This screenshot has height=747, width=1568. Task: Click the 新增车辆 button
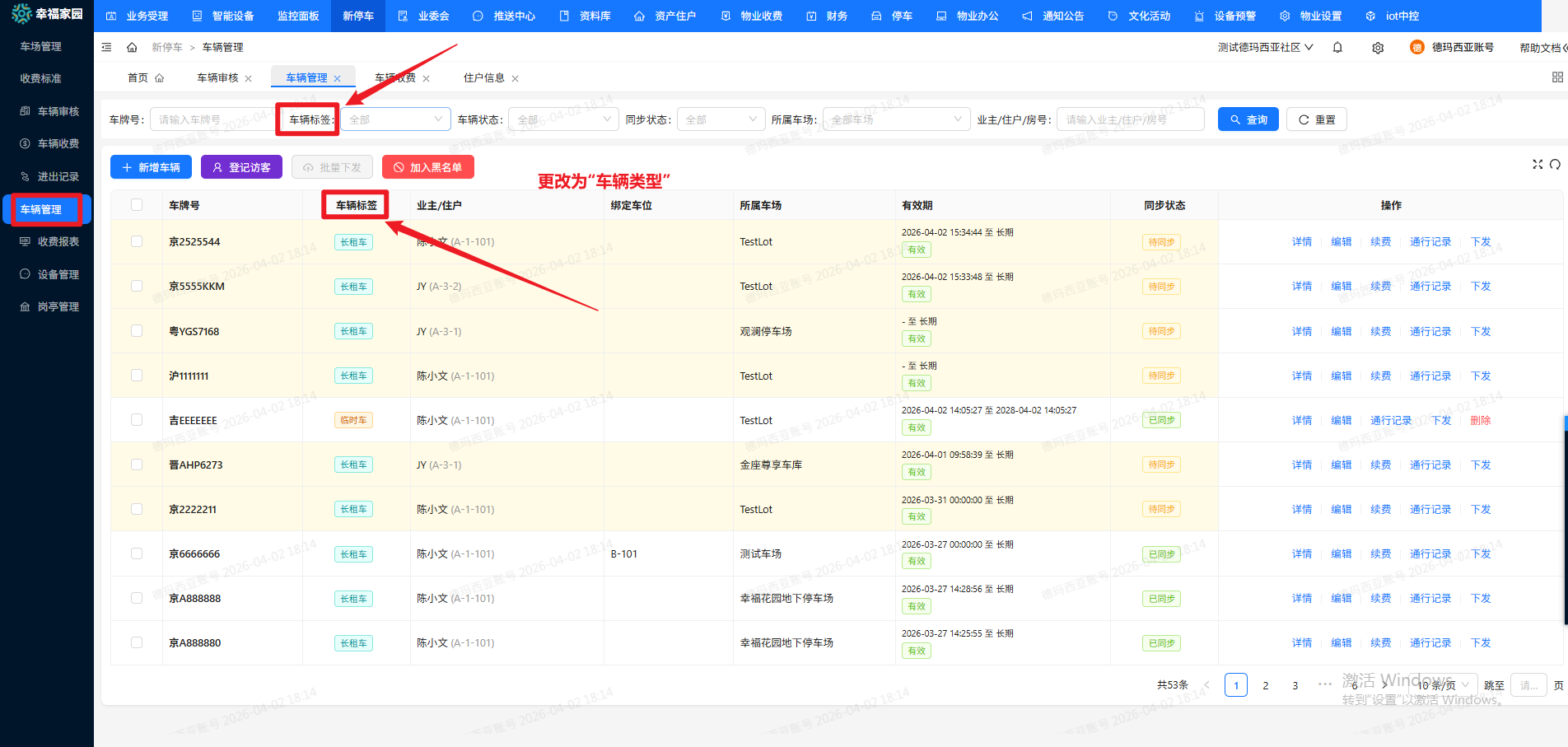(152, 167)
